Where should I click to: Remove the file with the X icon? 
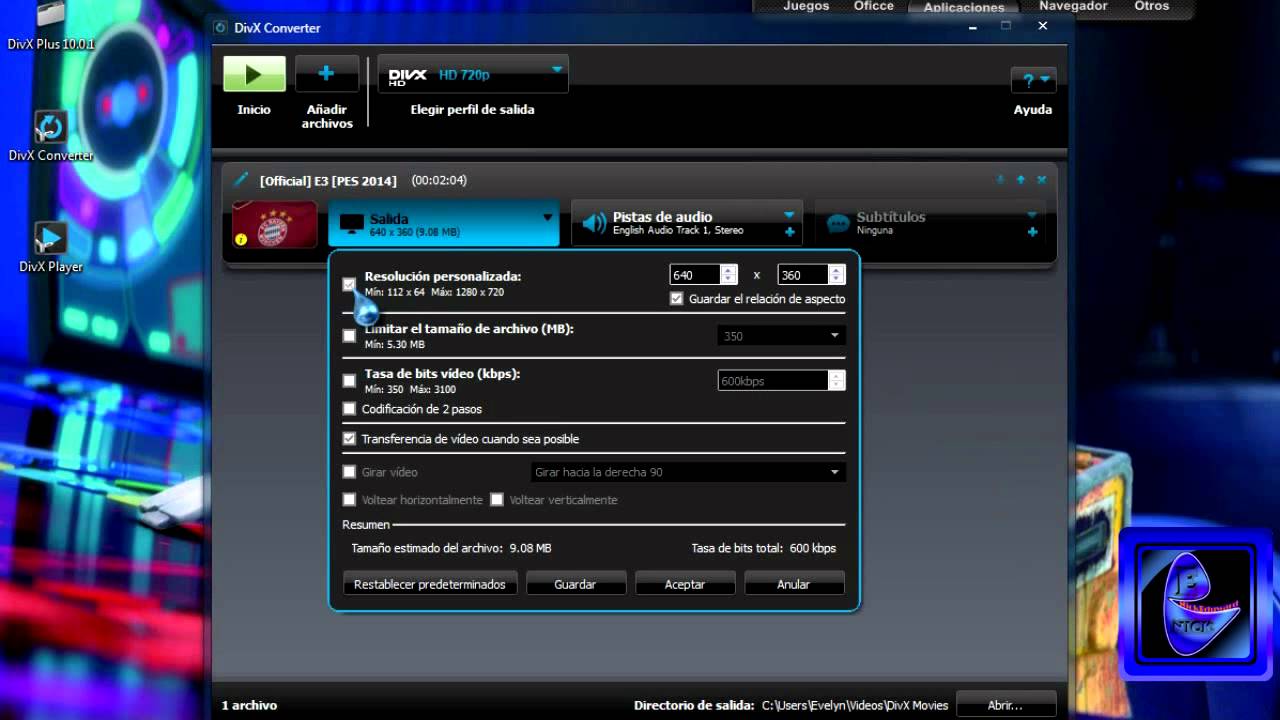point(1041,180)
